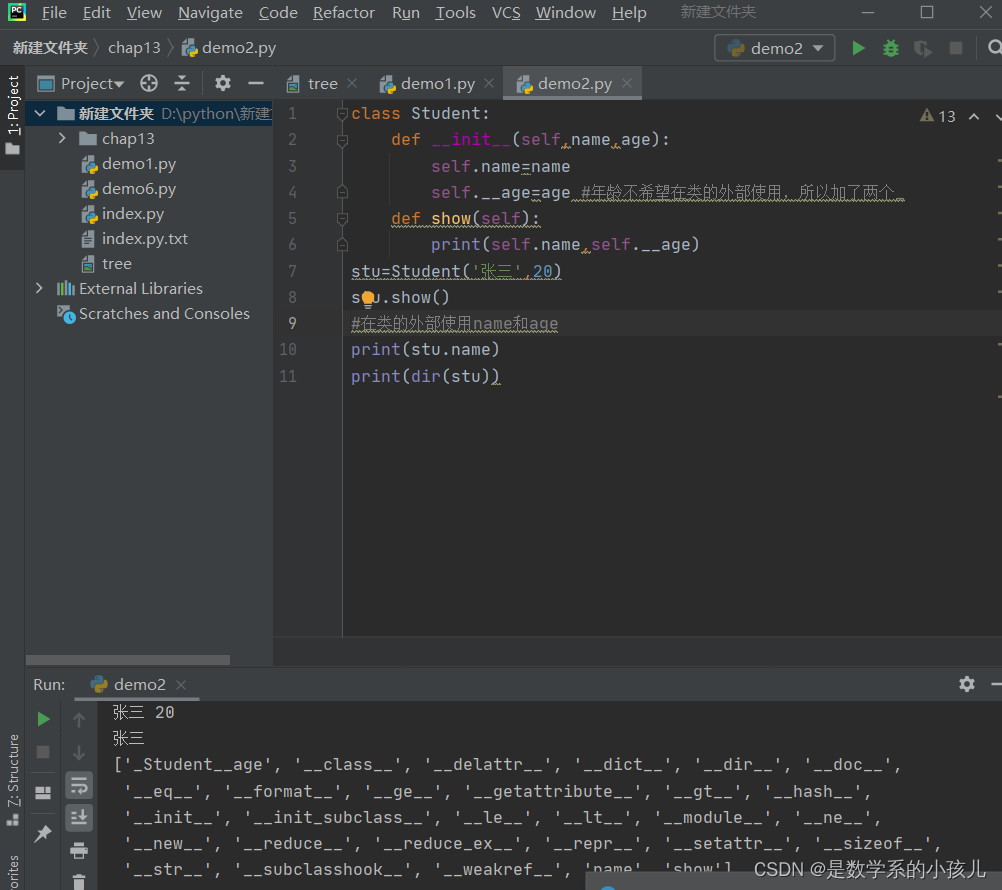This screenshot has height=890, width=1002.
Task: Run demo2 with the green toolbar play button
Action: click(858, 49)
